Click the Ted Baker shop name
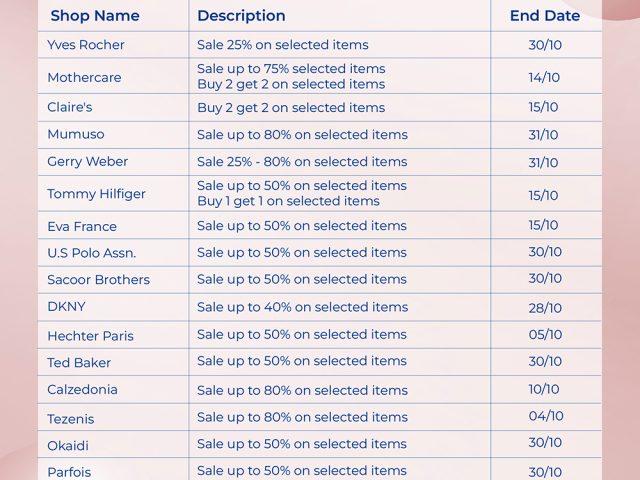Screen dimensions: 640x480 coord(79,362)
